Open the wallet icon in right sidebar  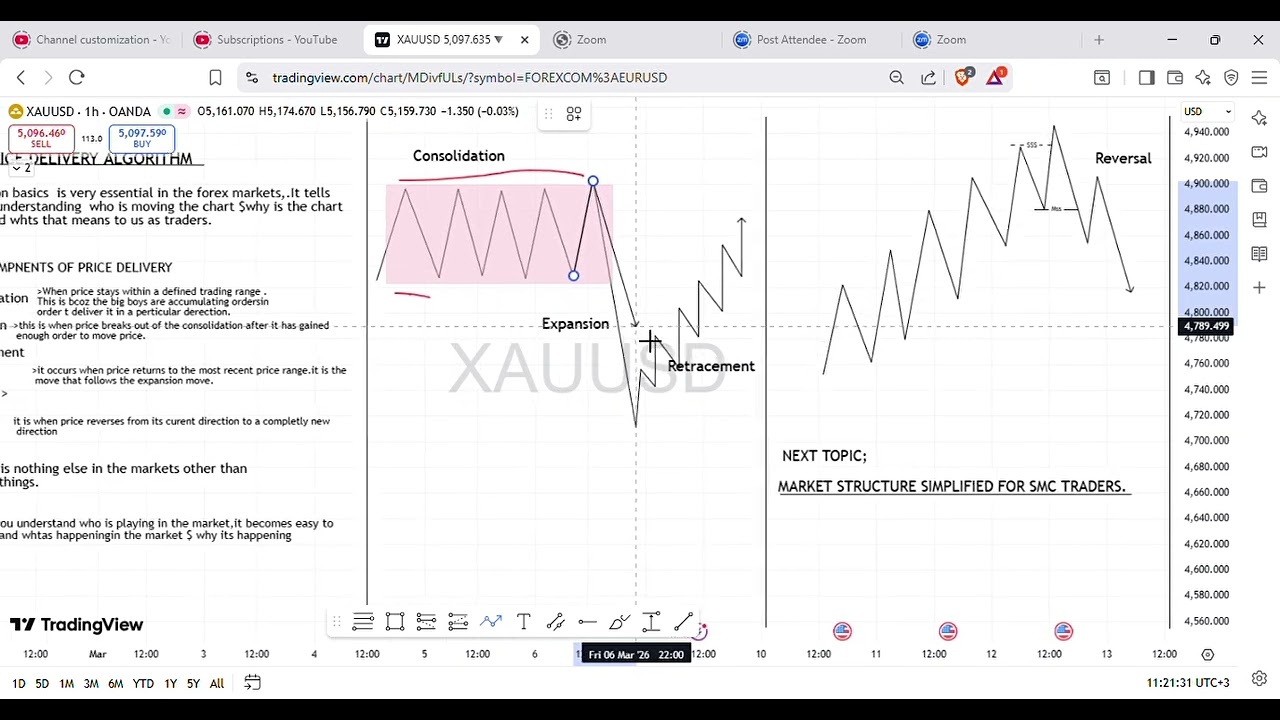pos(1259,186)
